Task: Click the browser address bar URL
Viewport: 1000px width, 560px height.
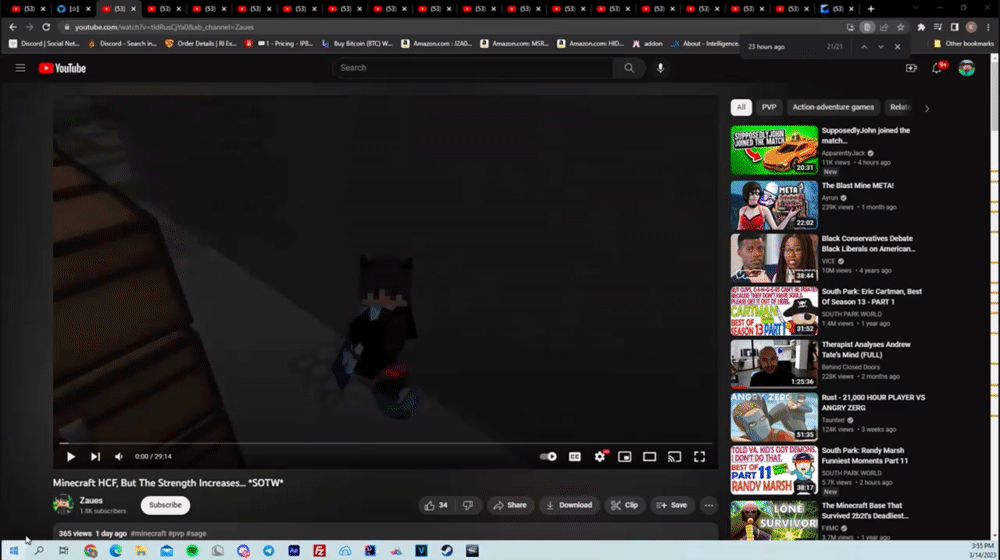Action: 164,27
